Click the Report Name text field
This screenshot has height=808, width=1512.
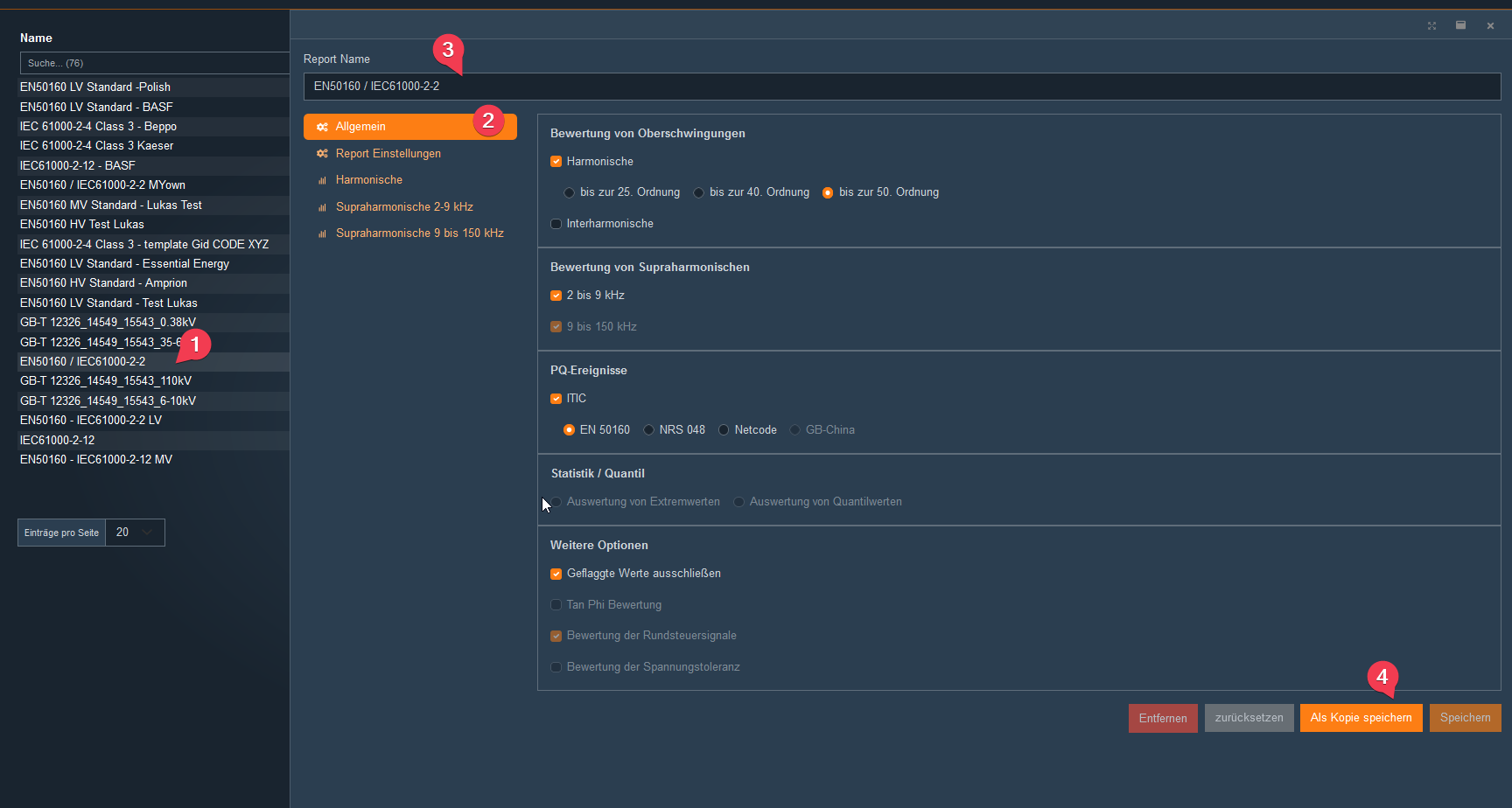pyautogui.click(x=901, y=87)
